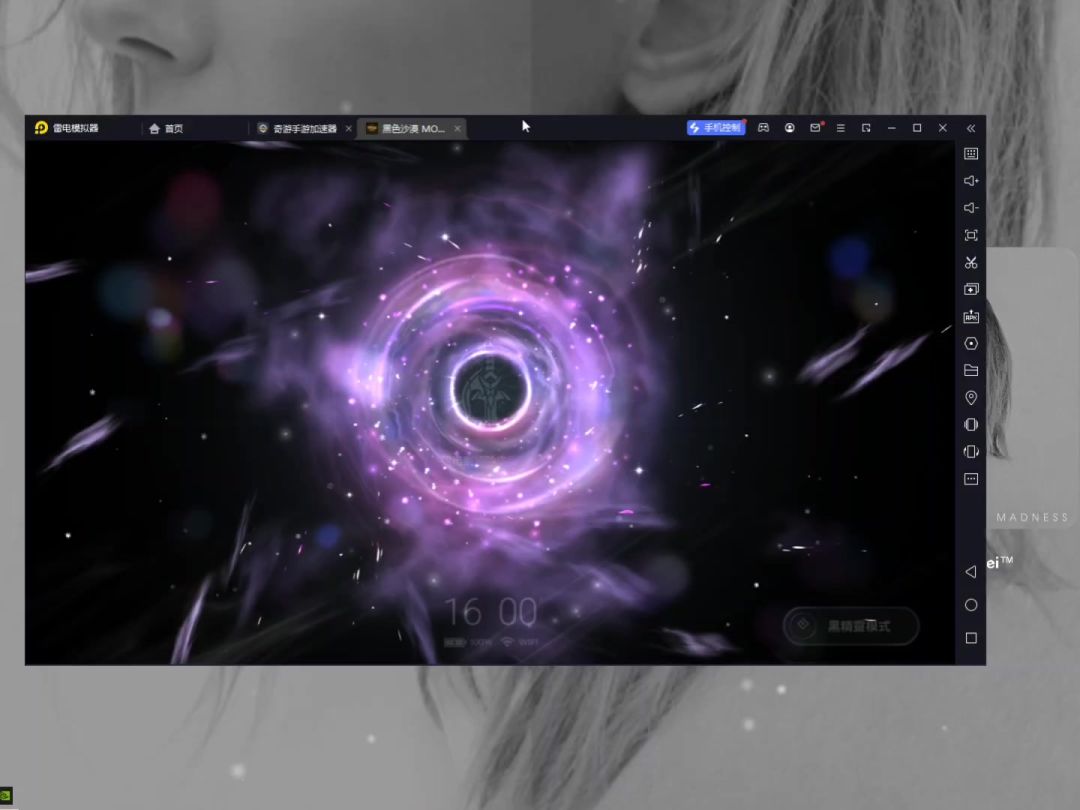Click the blue 手机控制 button
Image resolution: width=1080 pixels, height=810 pixels.
click(x=716, y=128)
